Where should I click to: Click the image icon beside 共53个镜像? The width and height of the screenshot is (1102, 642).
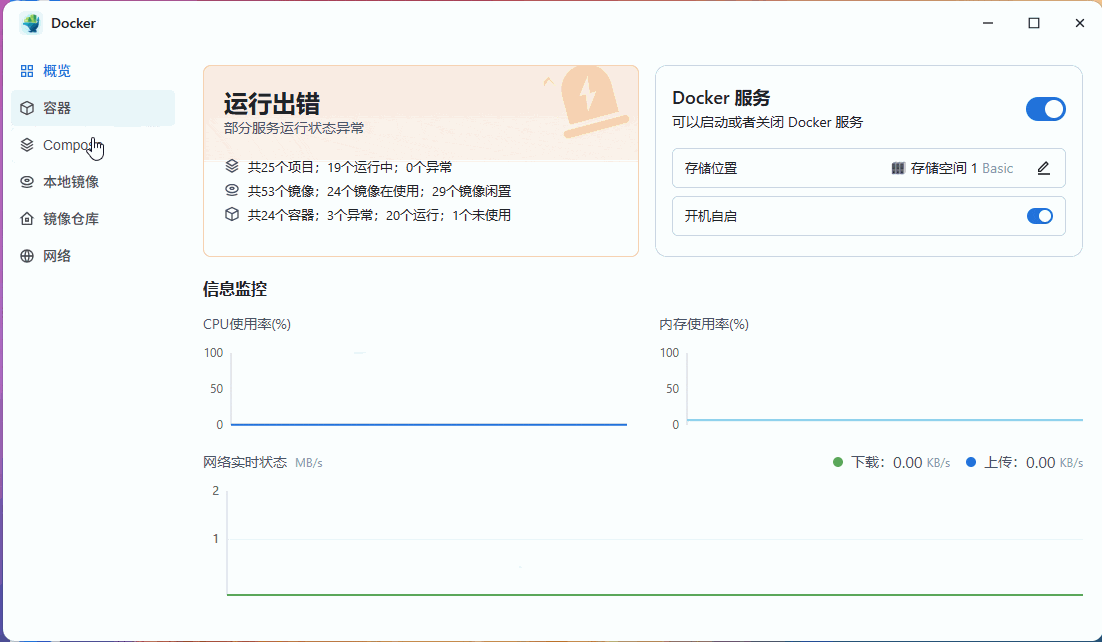(232, 191)
